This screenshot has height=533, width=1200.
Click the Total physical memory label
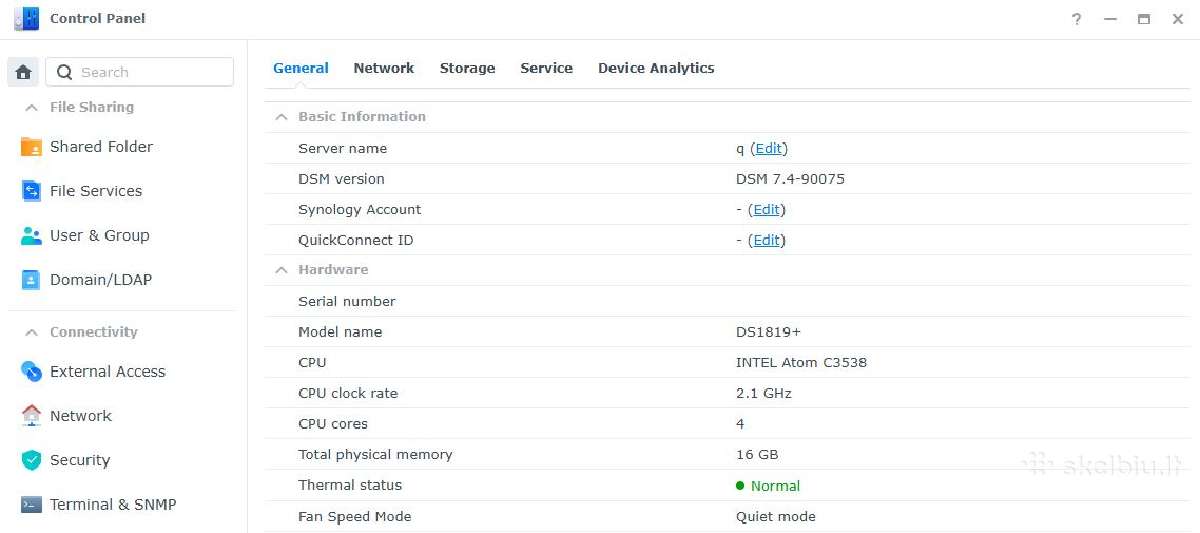375,454
